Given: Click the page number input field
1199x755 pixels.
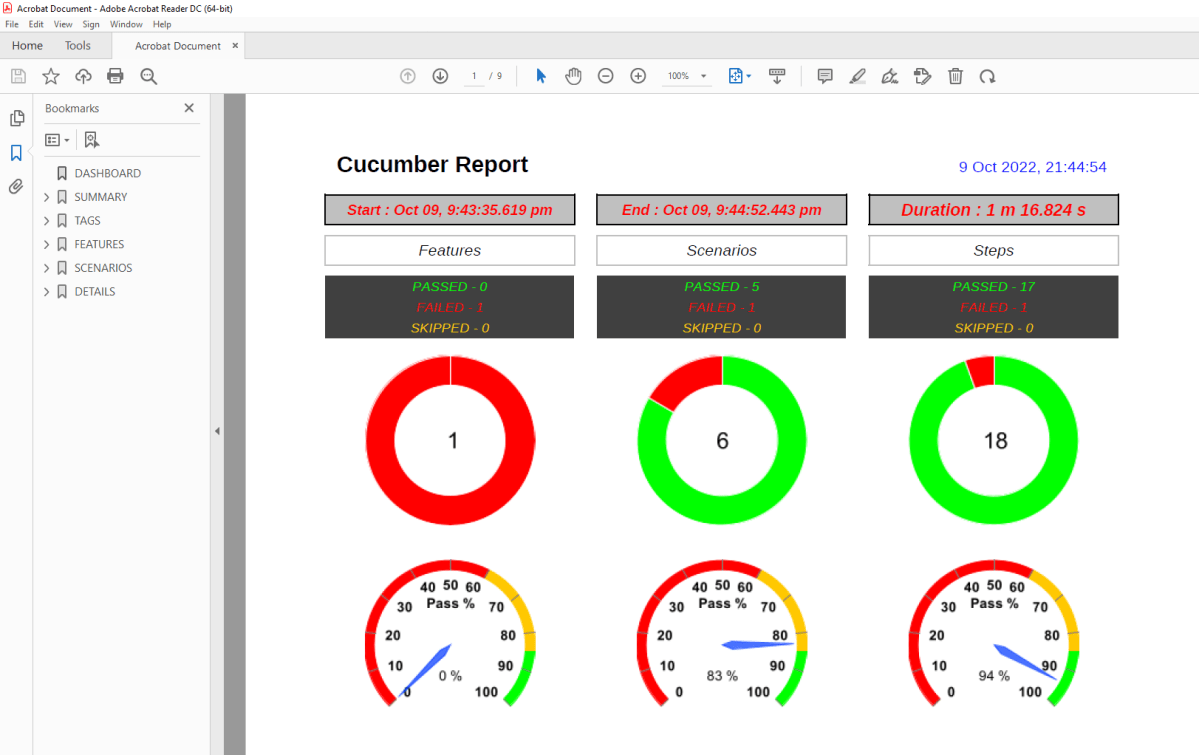Looking at the screenshot, I should coord(474,76).
